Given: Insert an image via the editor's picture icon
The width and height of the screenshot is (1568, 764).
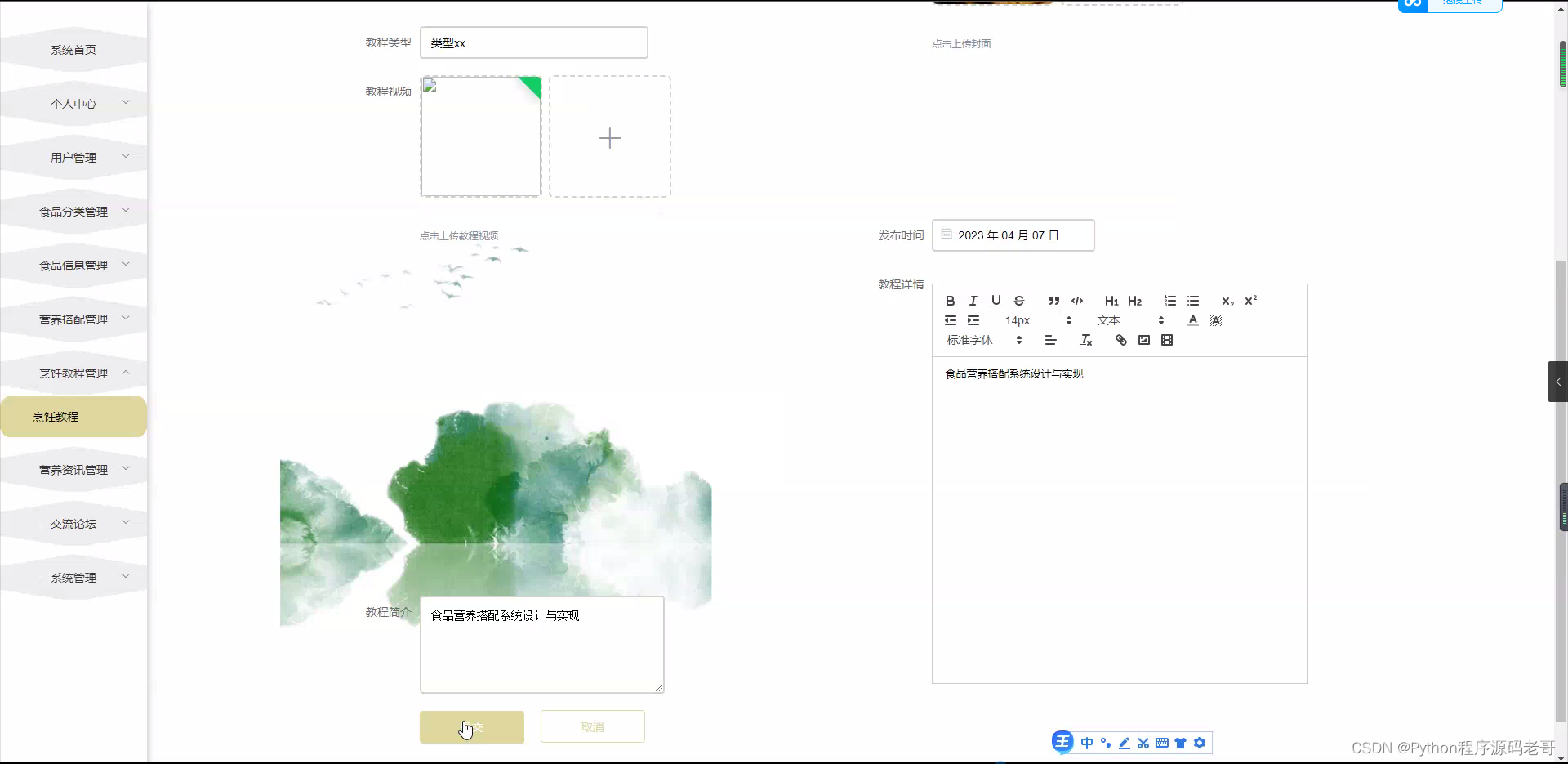Looking at the screenshot, I should pyautogui.click(x=1143, y=340).
